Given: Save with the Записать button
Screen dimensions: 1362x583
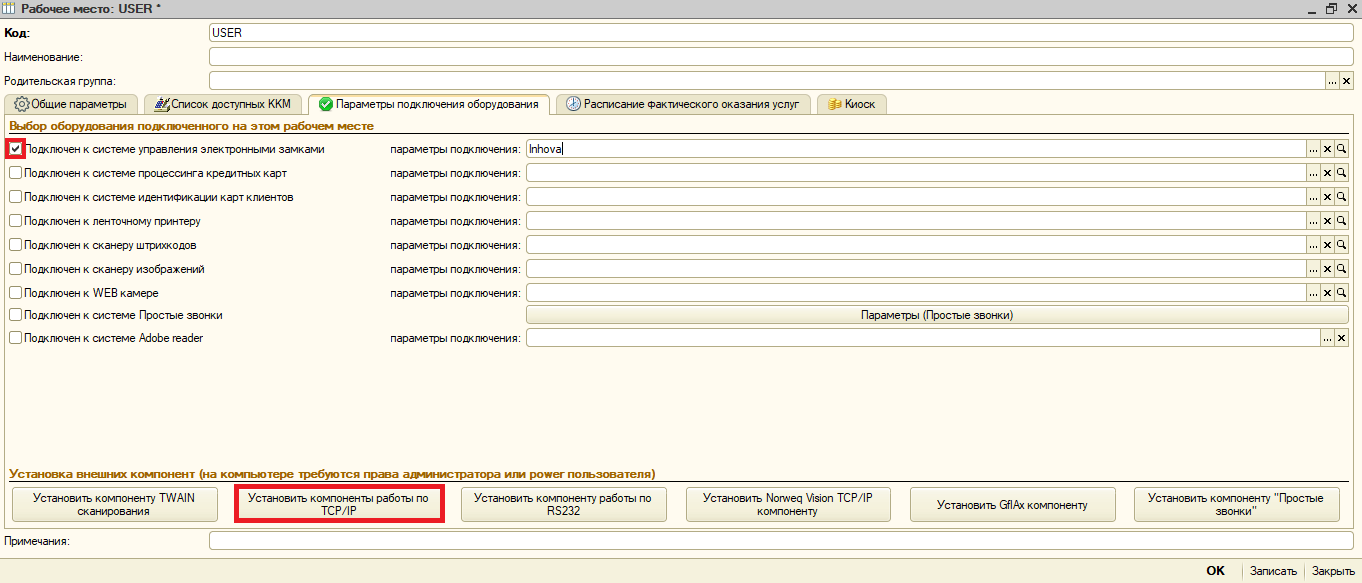Looking at the screenshot, I should tap(1274, 571).
